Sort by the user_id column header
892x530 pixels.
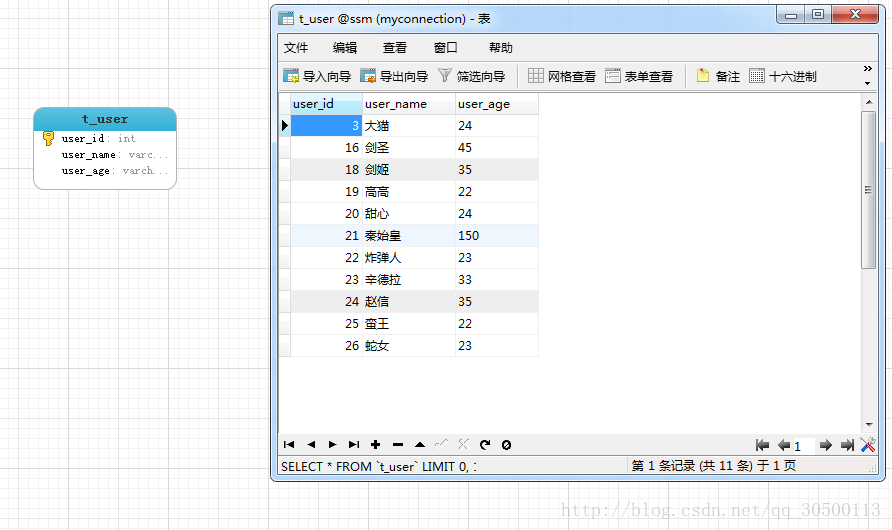coord(327,104)
